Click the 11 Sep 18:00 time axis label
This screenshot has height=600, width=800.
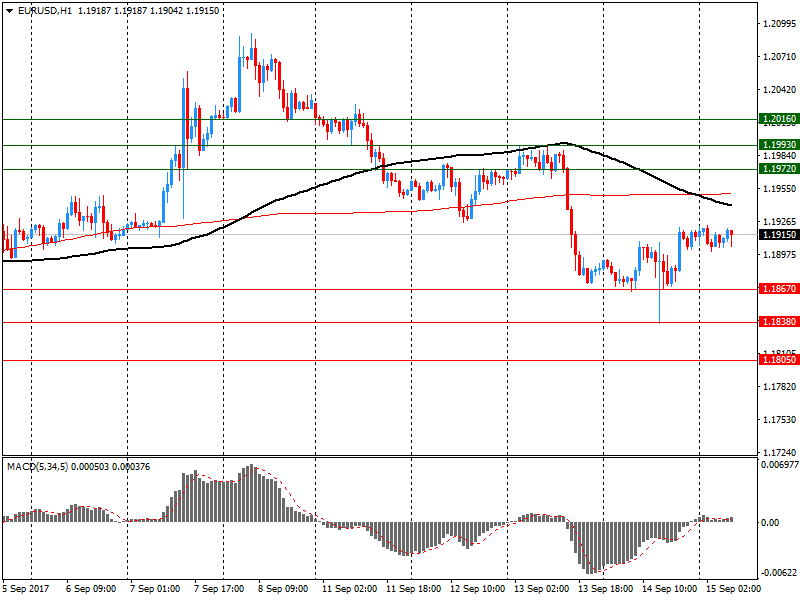(413, 589)
